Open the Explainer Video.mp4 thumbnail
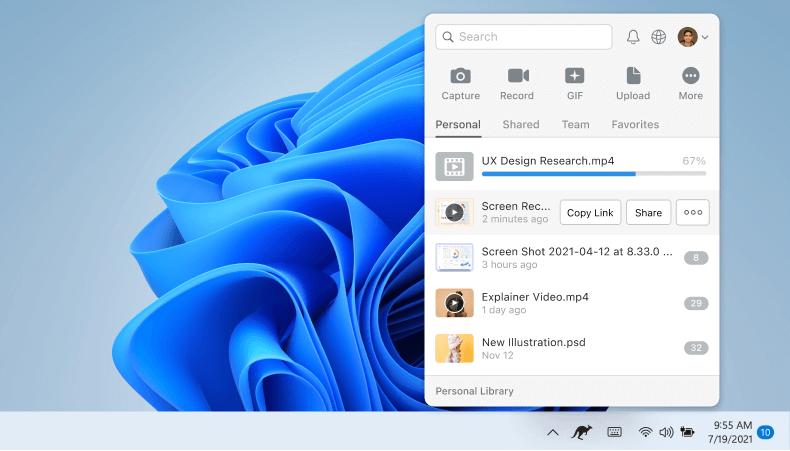The image size is (790, 451). (454, 303)
